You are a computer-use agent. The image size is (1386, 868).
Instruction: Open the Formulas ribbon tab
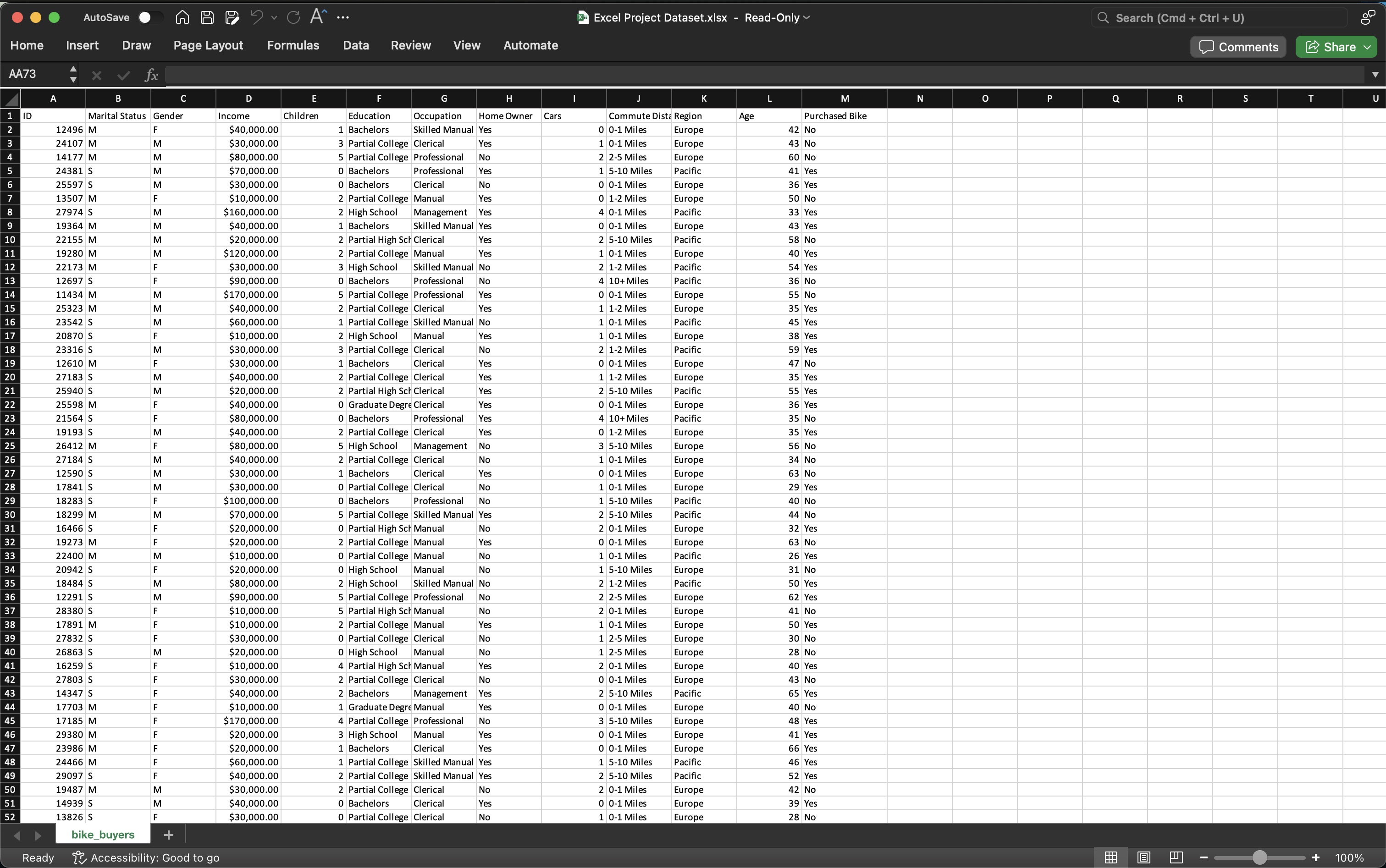tap(293, 45)
